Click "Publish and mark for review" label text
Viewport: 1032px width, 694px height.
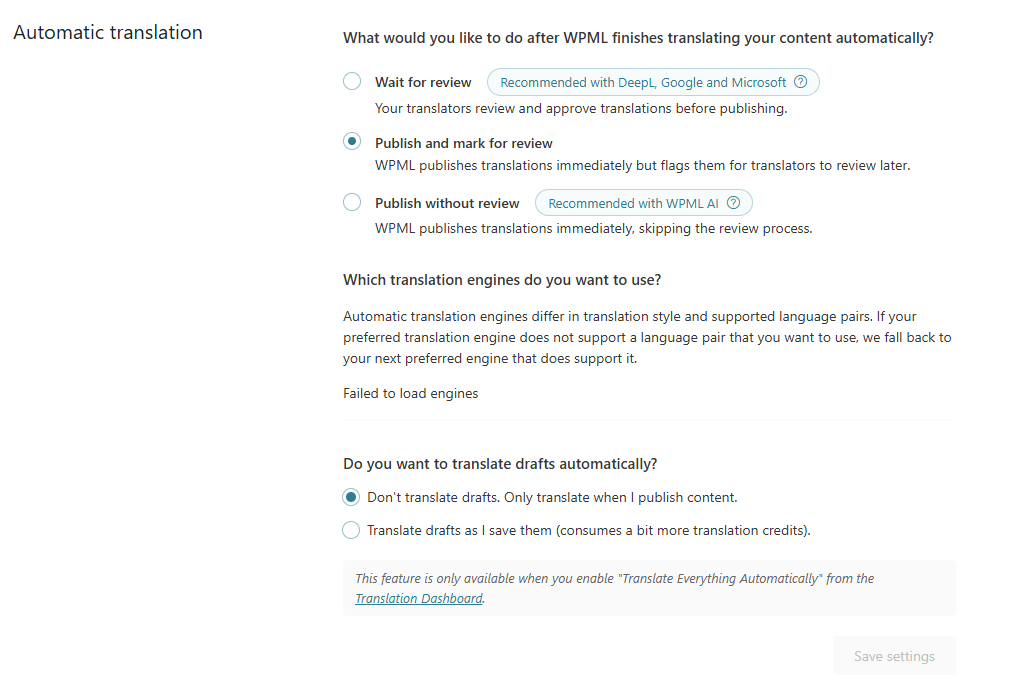click(x=463, y=143)
